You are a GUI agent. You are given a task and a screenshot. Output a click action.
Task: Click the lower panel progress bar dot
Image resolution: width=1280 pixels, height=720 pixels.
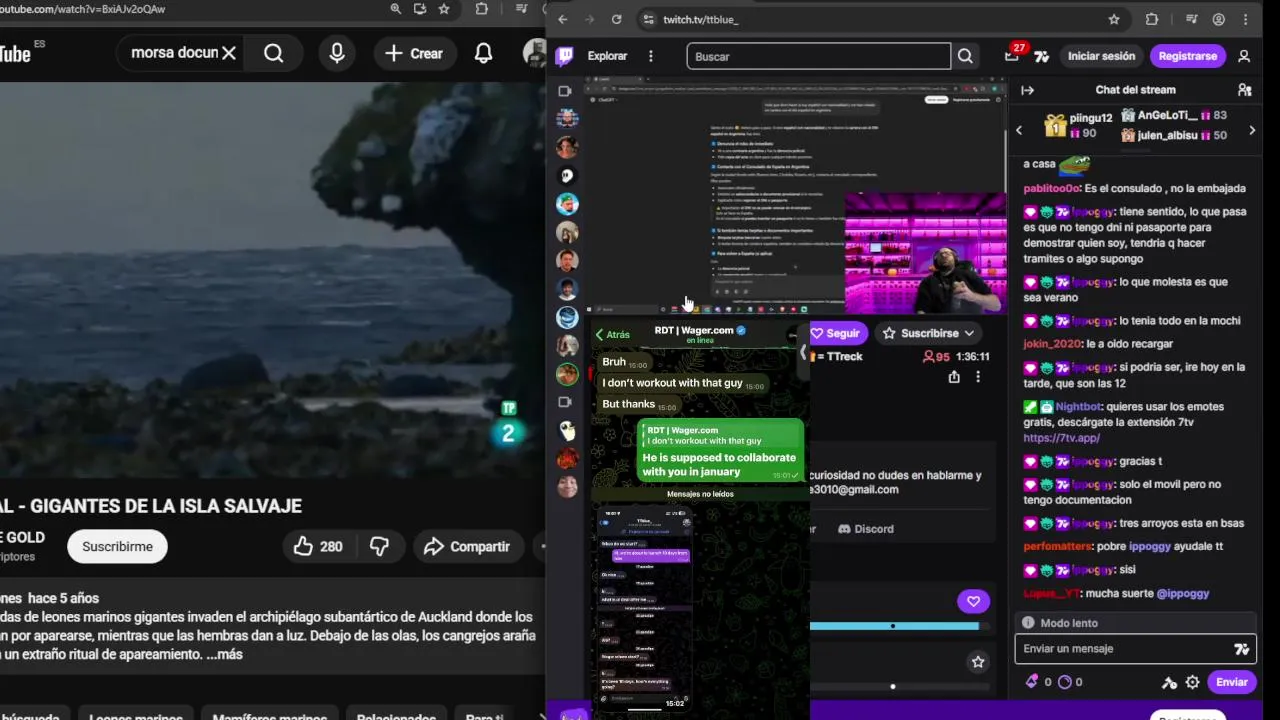(x=893, y=687)
